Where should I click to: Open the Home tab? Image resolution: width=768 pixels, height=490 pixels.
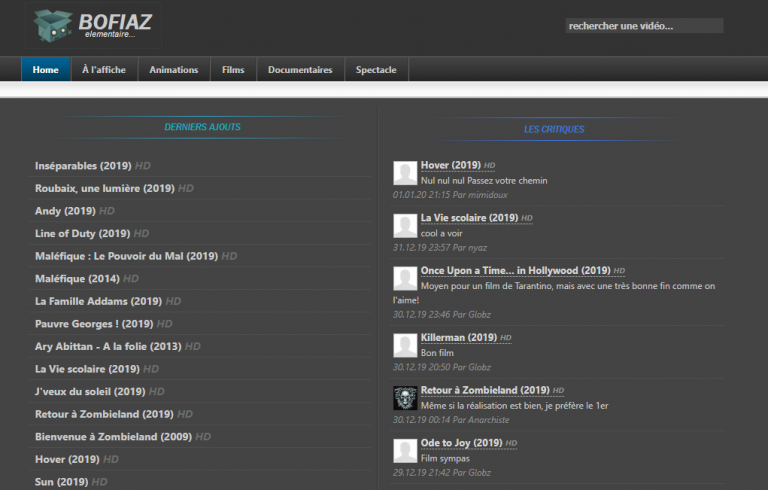click(x=46, y=70)
